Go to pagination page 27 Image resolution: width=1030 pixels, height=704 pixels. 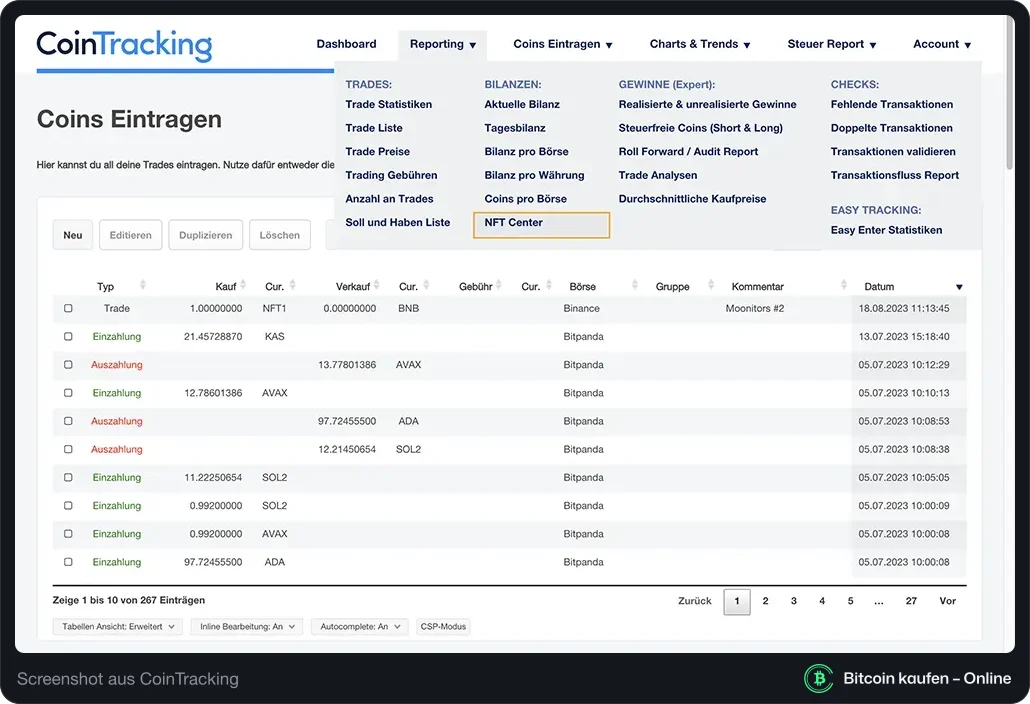tap(911, 601)
